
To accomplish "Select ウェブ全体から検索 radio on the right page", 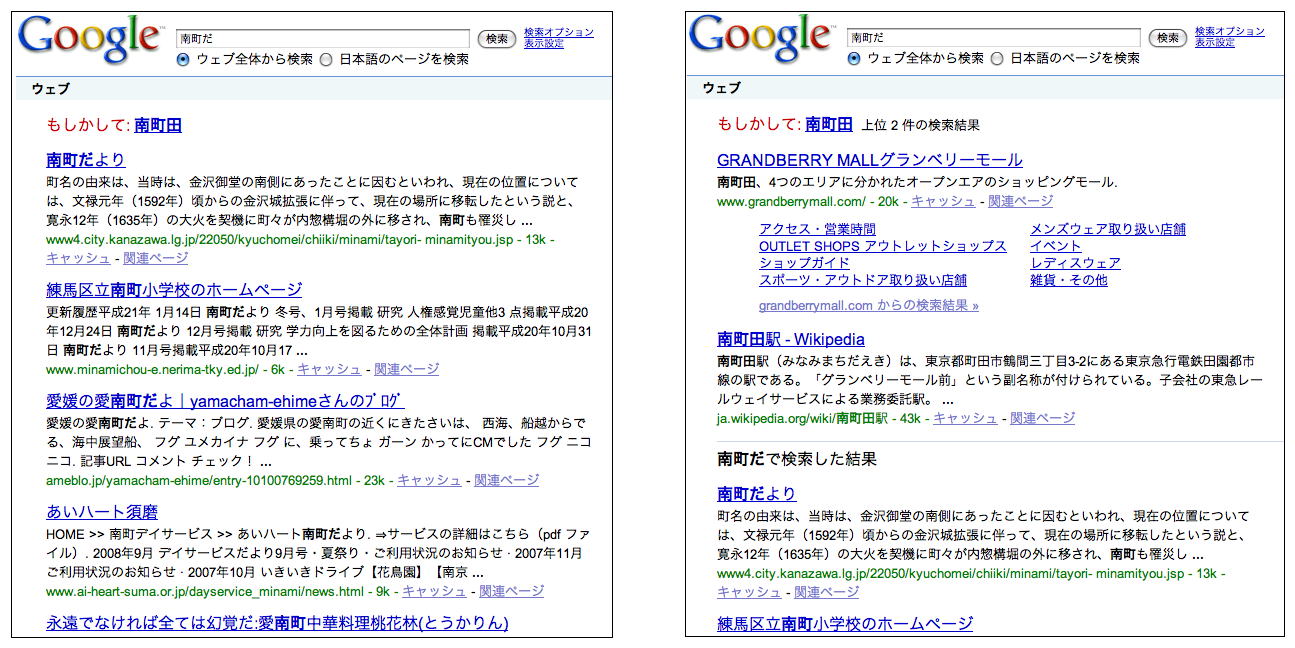I will pyautogui.click(x=854, y=59).
